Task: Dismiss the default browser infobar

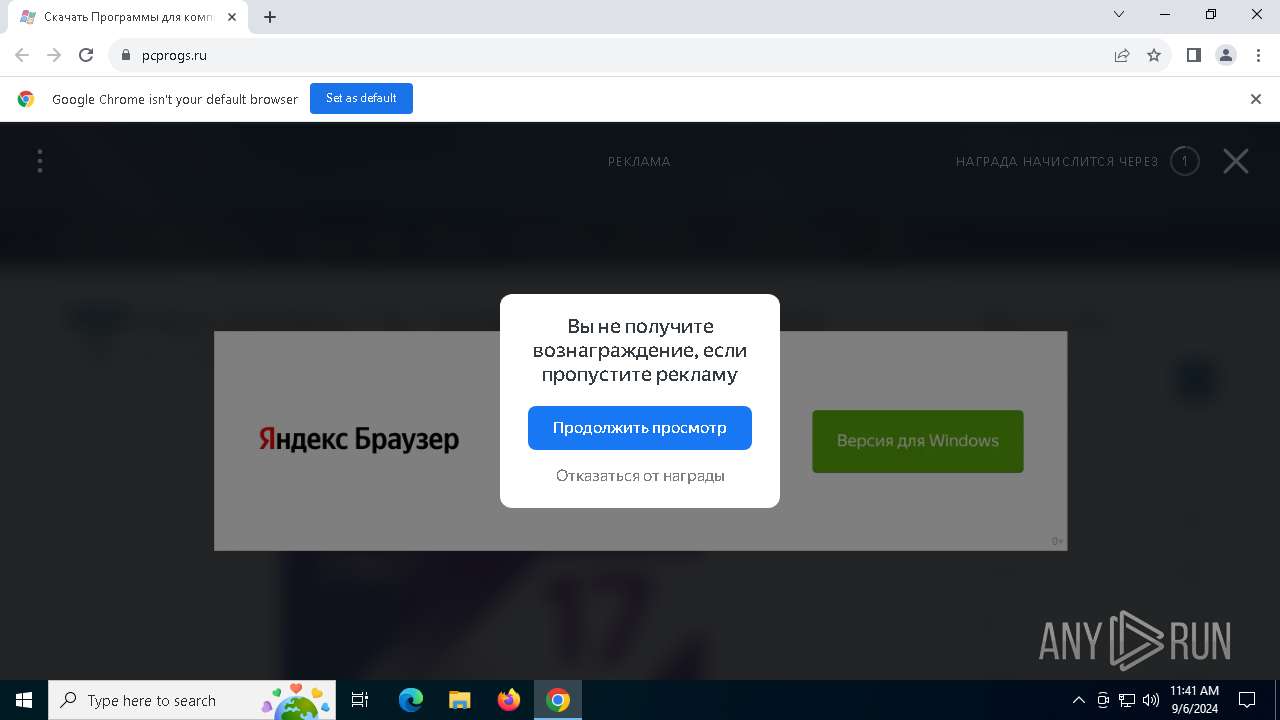Action: [1256, 99]
